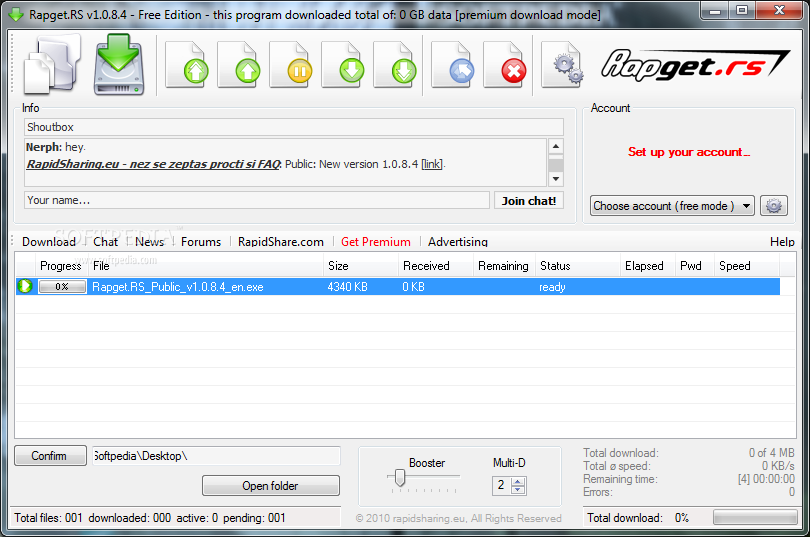This screenshot has height=537, width=810.
Task: Open Choose account (free mode) dropdown
Action: point(672,206)
